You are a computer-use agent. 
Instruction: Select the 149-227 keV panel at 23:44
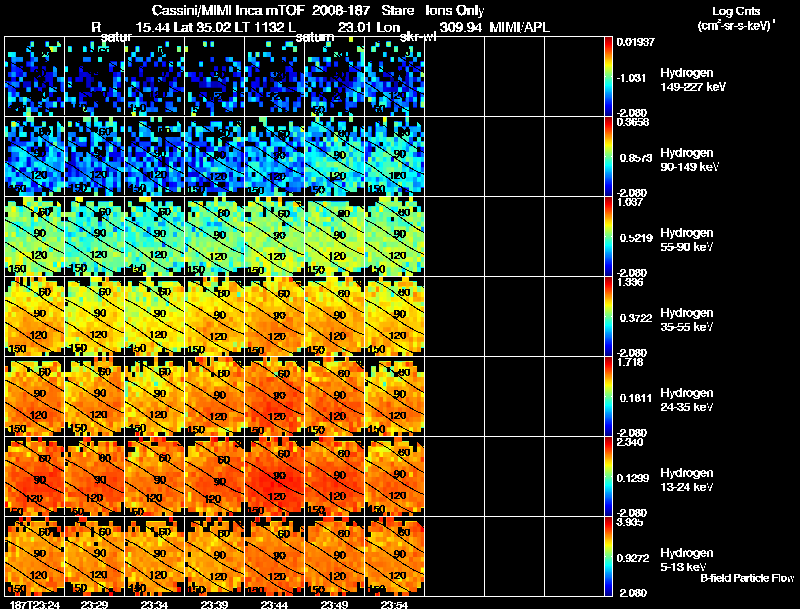point(274,77)
